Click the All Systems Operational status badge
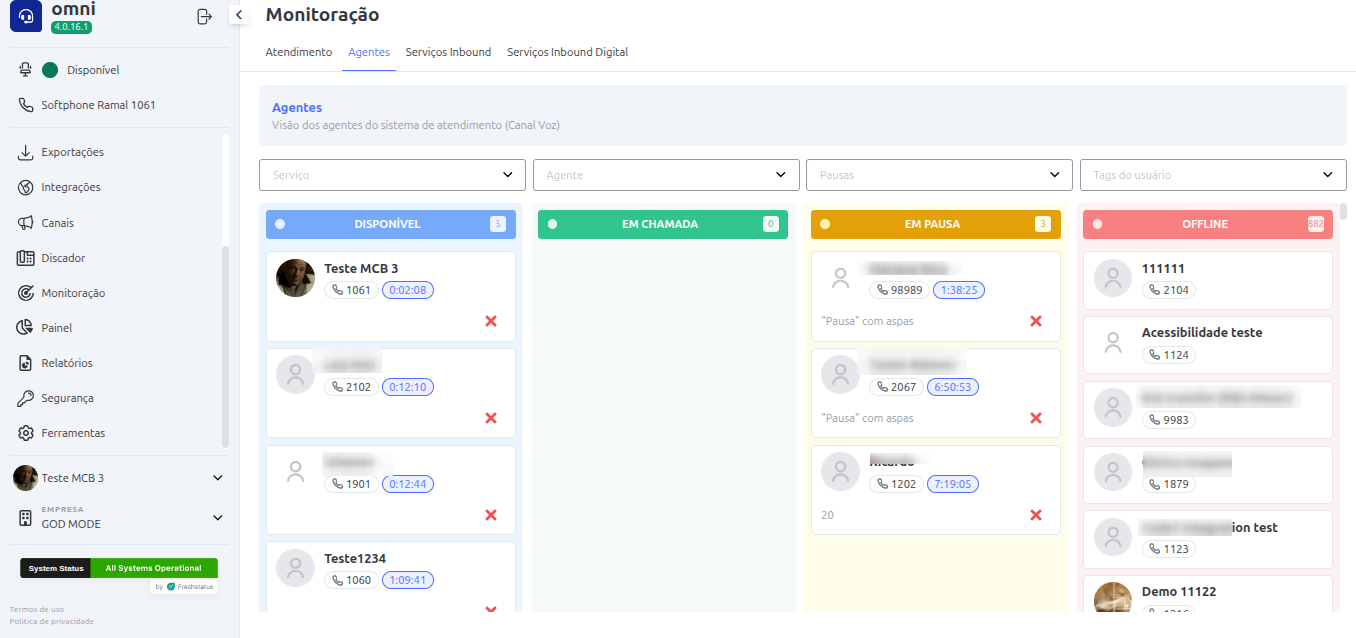The height and width of the screenshot is (638, 1356). pyautogui.click(x=153, y=568)
